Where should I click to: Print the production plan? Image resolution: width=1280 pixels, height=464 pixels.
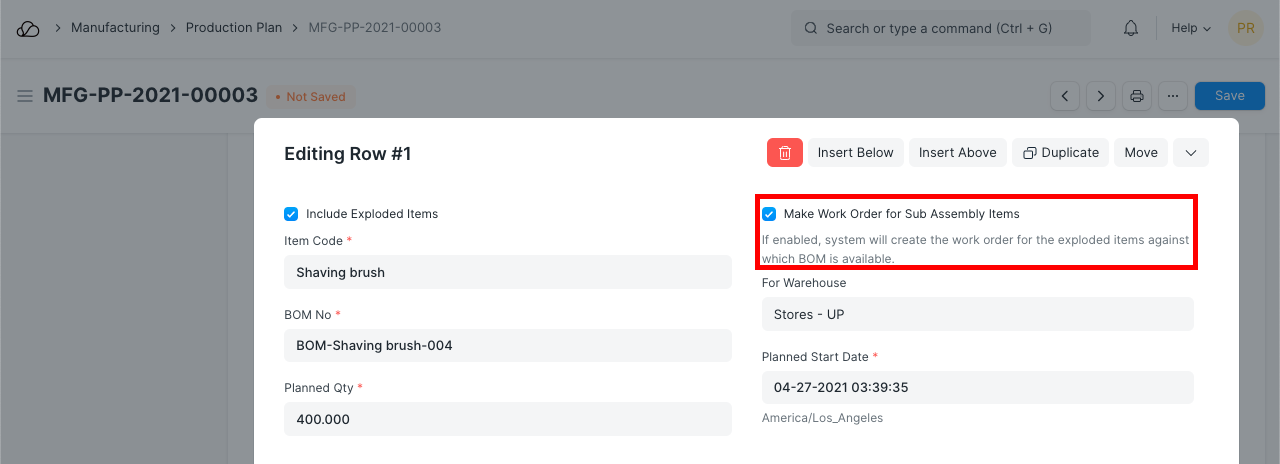(x=1137, y=96)
